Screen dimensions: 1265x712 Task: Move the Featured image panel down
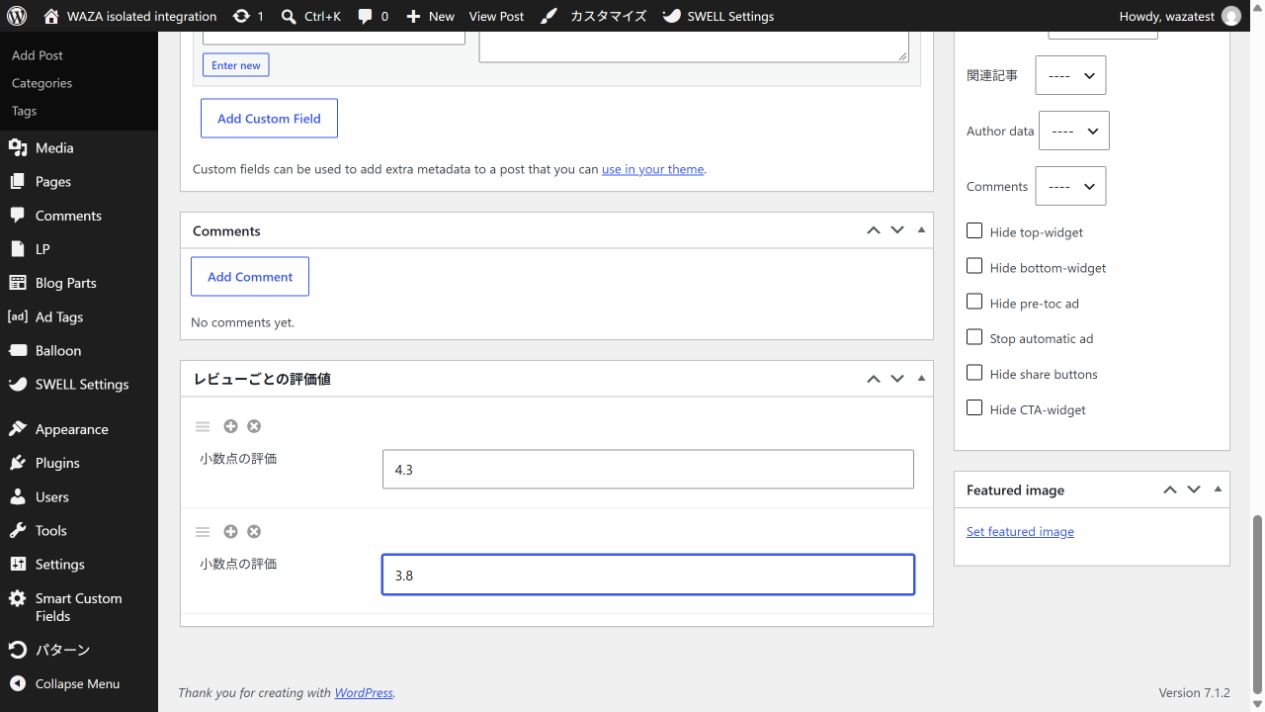[x=1193, y=490]
